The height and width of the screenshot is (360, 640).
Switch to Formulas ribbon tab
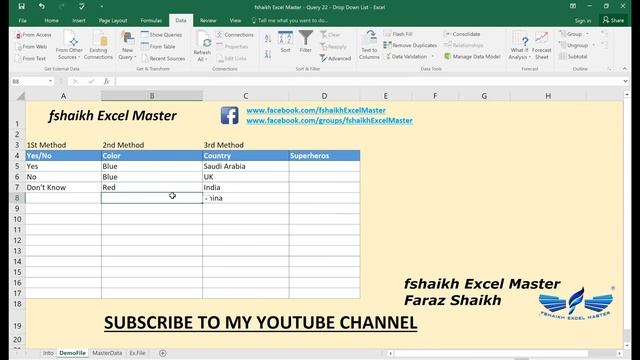151,20
